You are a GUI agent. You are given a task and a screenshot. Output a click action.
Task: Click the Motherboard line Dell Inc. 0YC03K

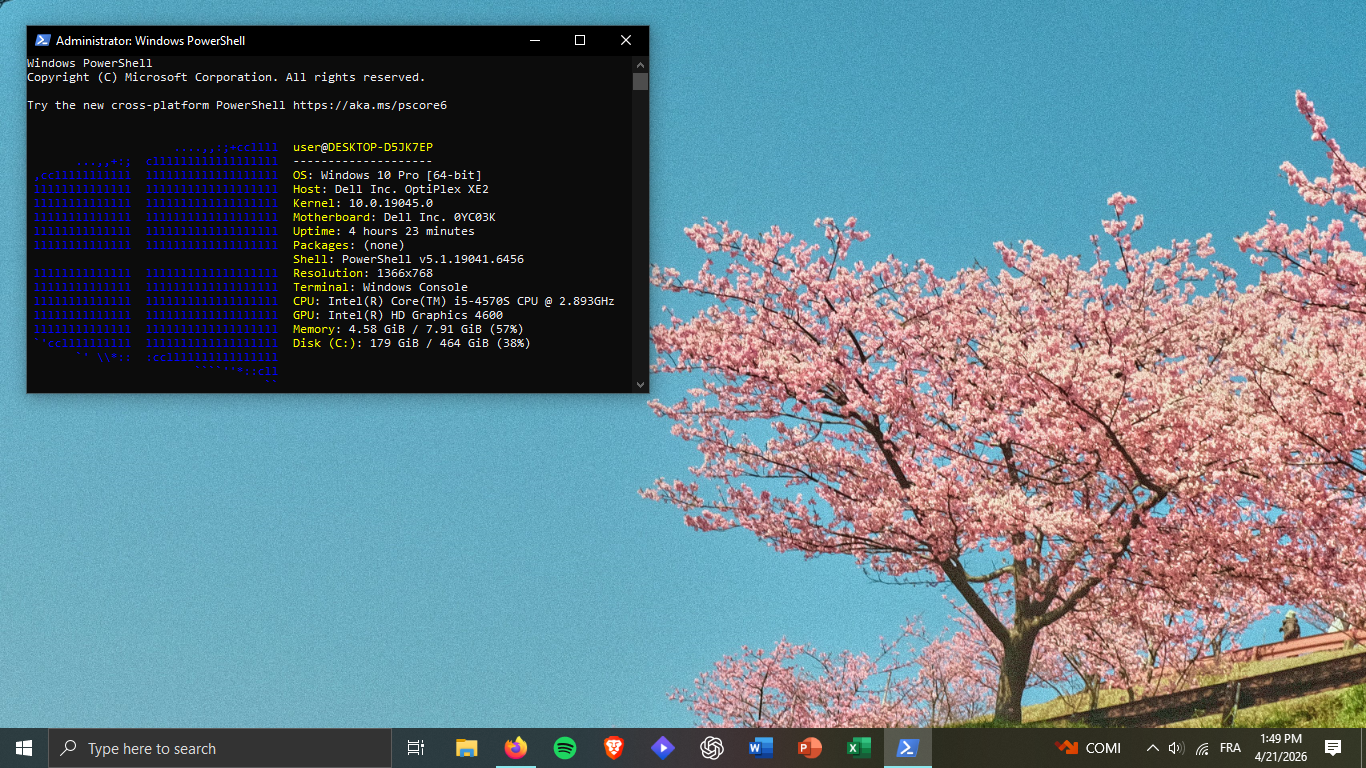pyautogui.click(x=394, y=217)
